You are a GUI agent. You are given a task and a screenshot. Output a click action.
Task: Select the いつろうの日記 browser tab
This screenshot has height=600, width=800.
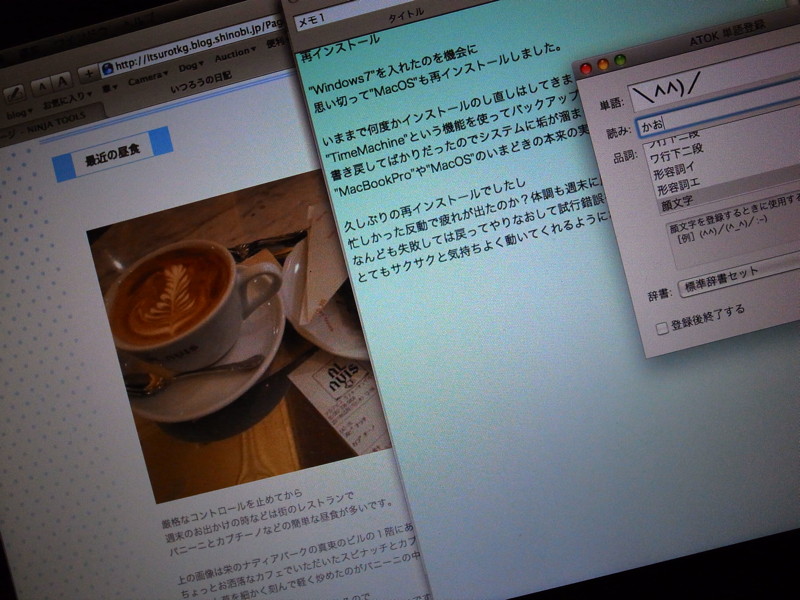click(201, 83)
